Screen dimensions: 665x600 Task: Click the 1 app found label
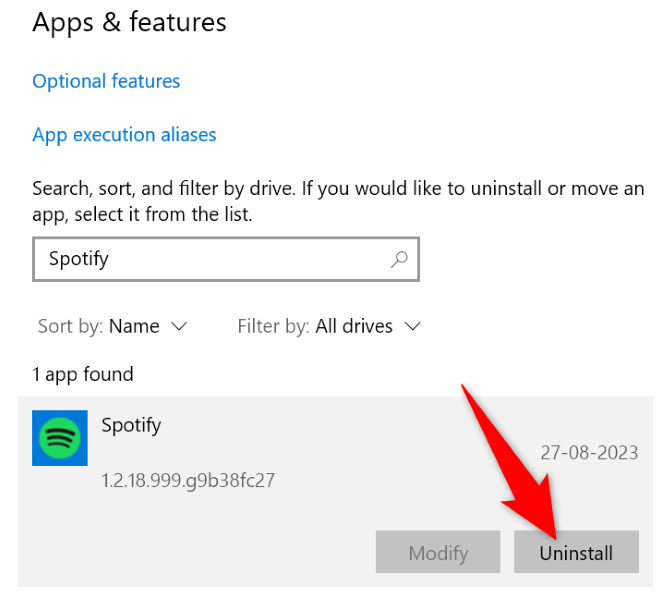83,375
